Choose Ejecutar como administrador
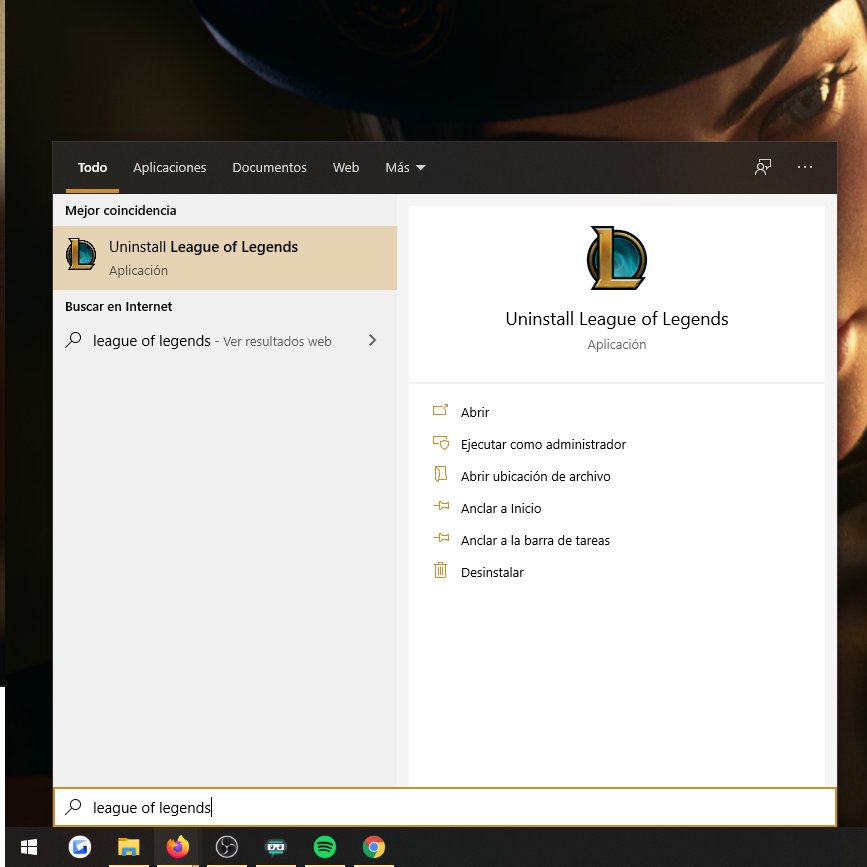This screenshot has height=867, width=867. pos(543,445)
